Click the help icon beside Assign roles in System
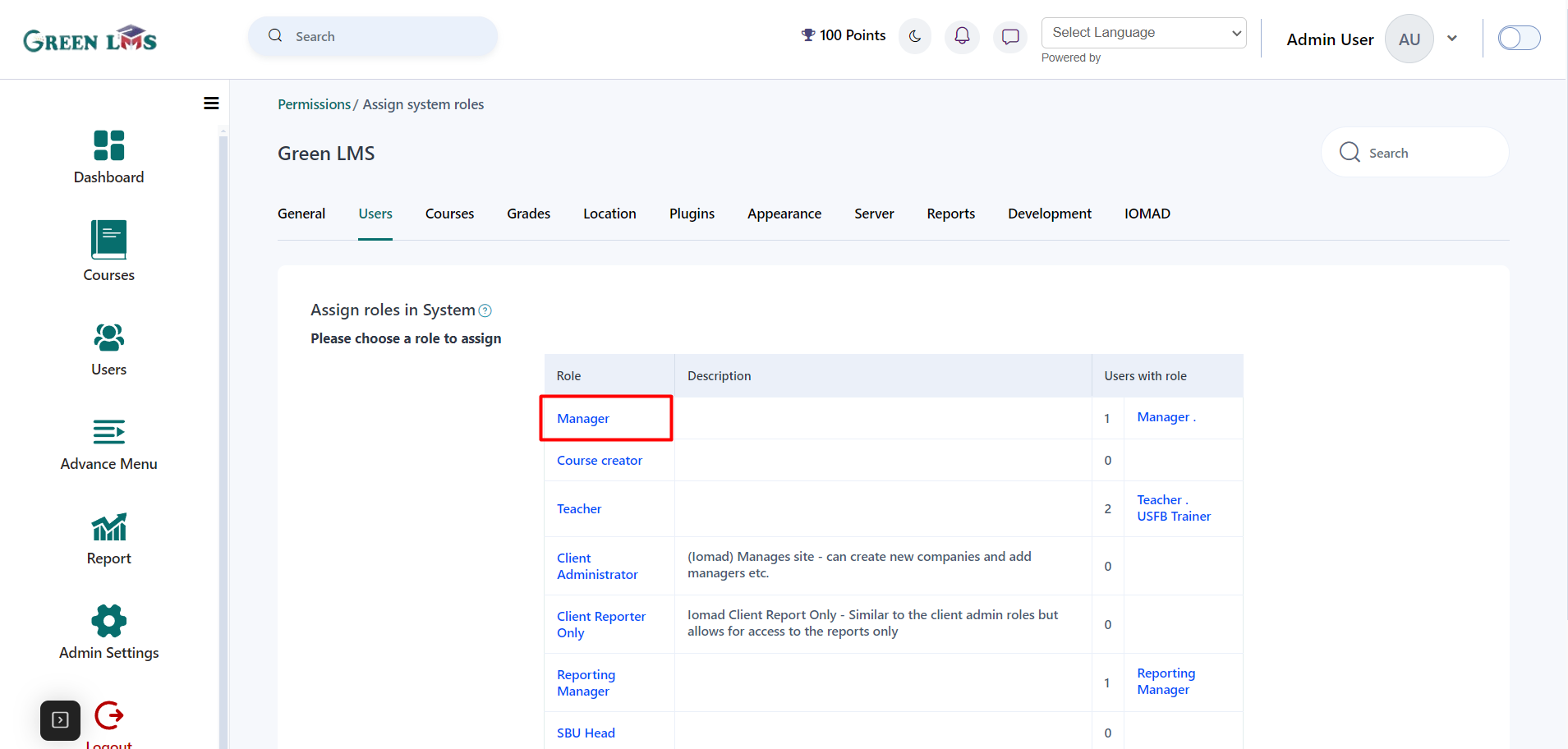Image resolution: width=1568 pixels, height=749 pixels. point(485,310)
